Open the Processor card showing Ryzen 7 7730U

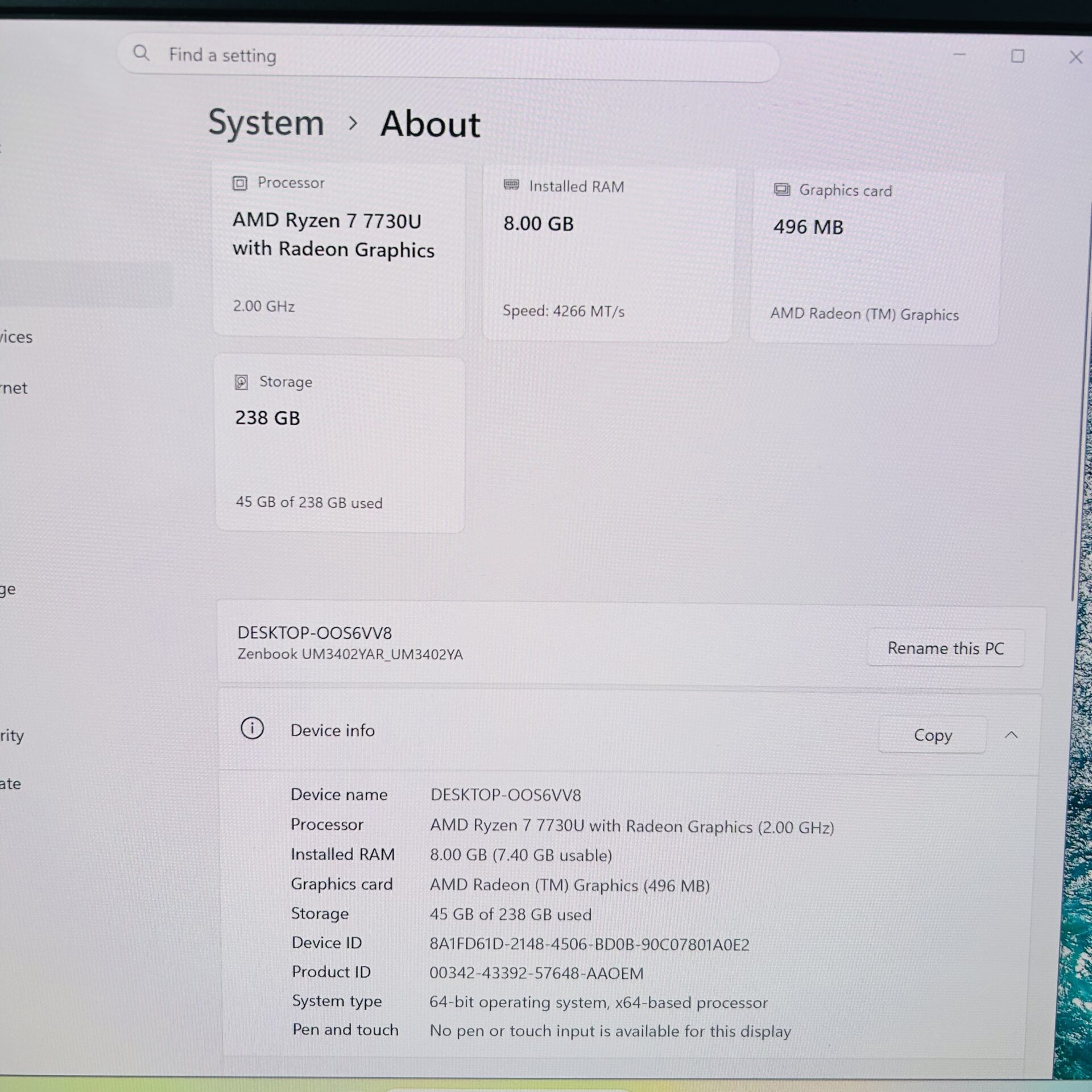pyautogui.click(x=339, y=250)
